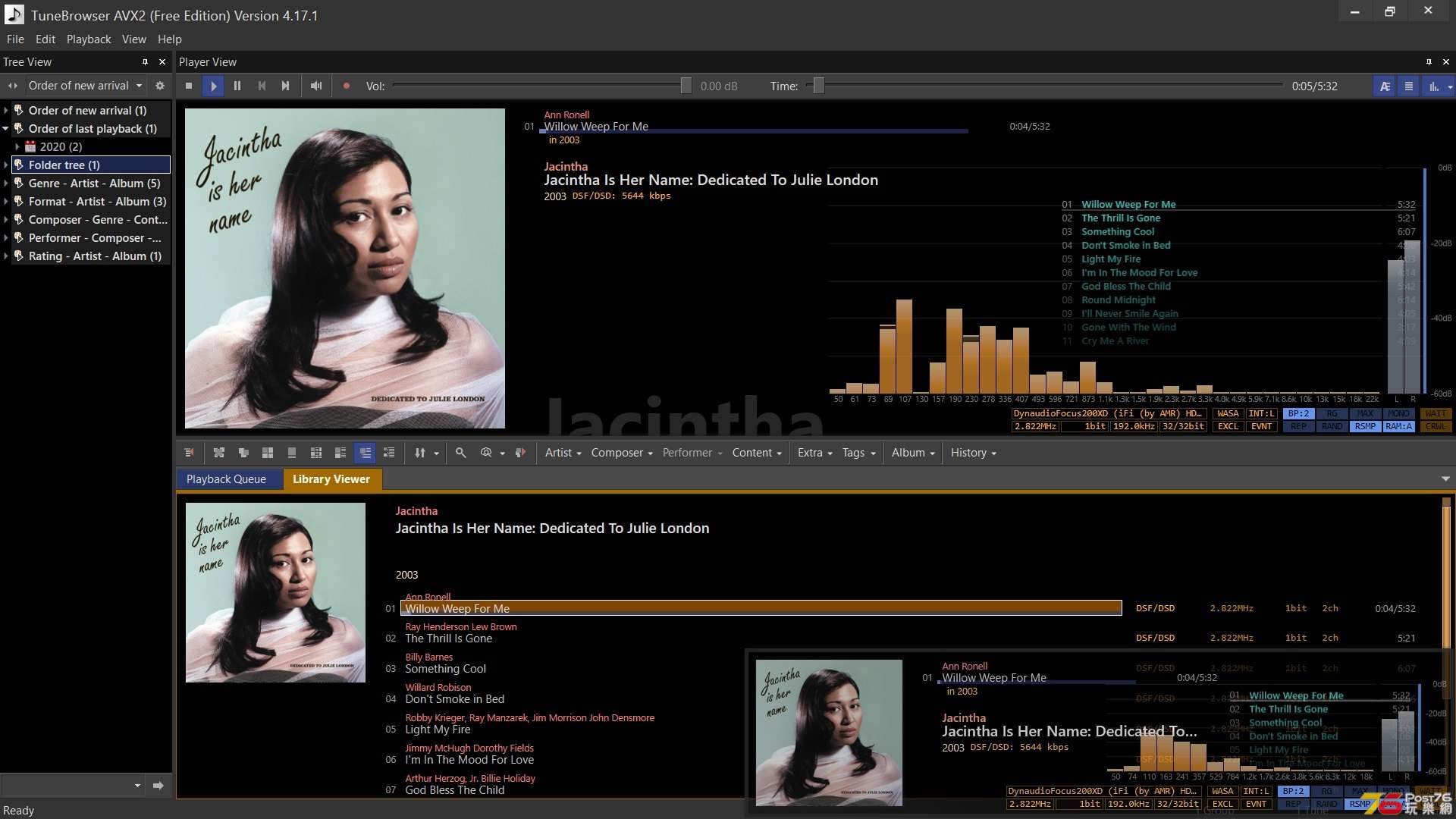Click the first red-marked icon in library toolbar
Viewport: 1456px width, 819px height.
(x=189, y=453)
